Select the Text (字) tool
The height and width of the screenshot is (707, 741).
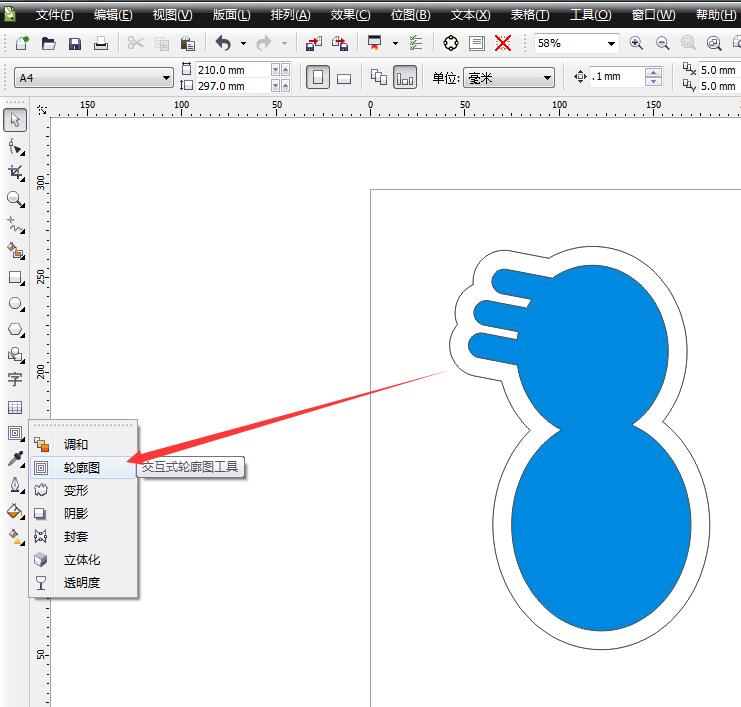15,380
